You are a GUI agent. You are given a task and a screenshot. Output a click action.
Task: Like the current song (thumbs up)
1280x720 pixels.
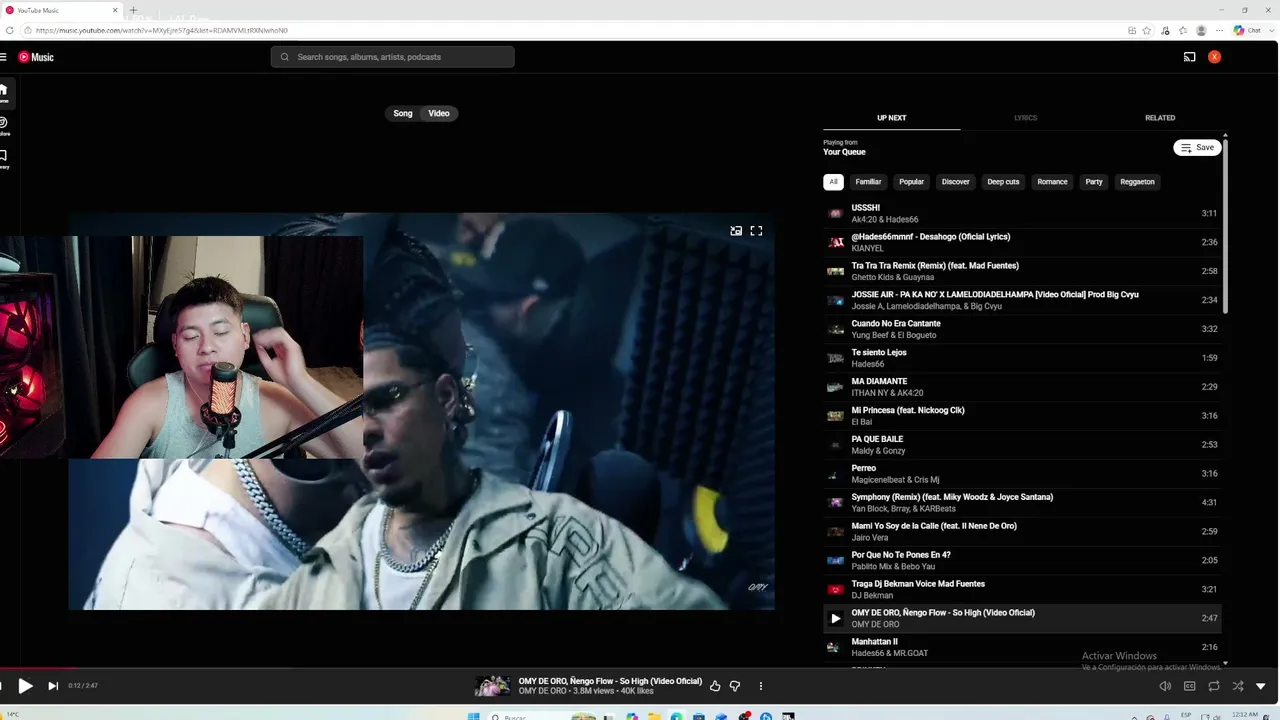(715, 686)
